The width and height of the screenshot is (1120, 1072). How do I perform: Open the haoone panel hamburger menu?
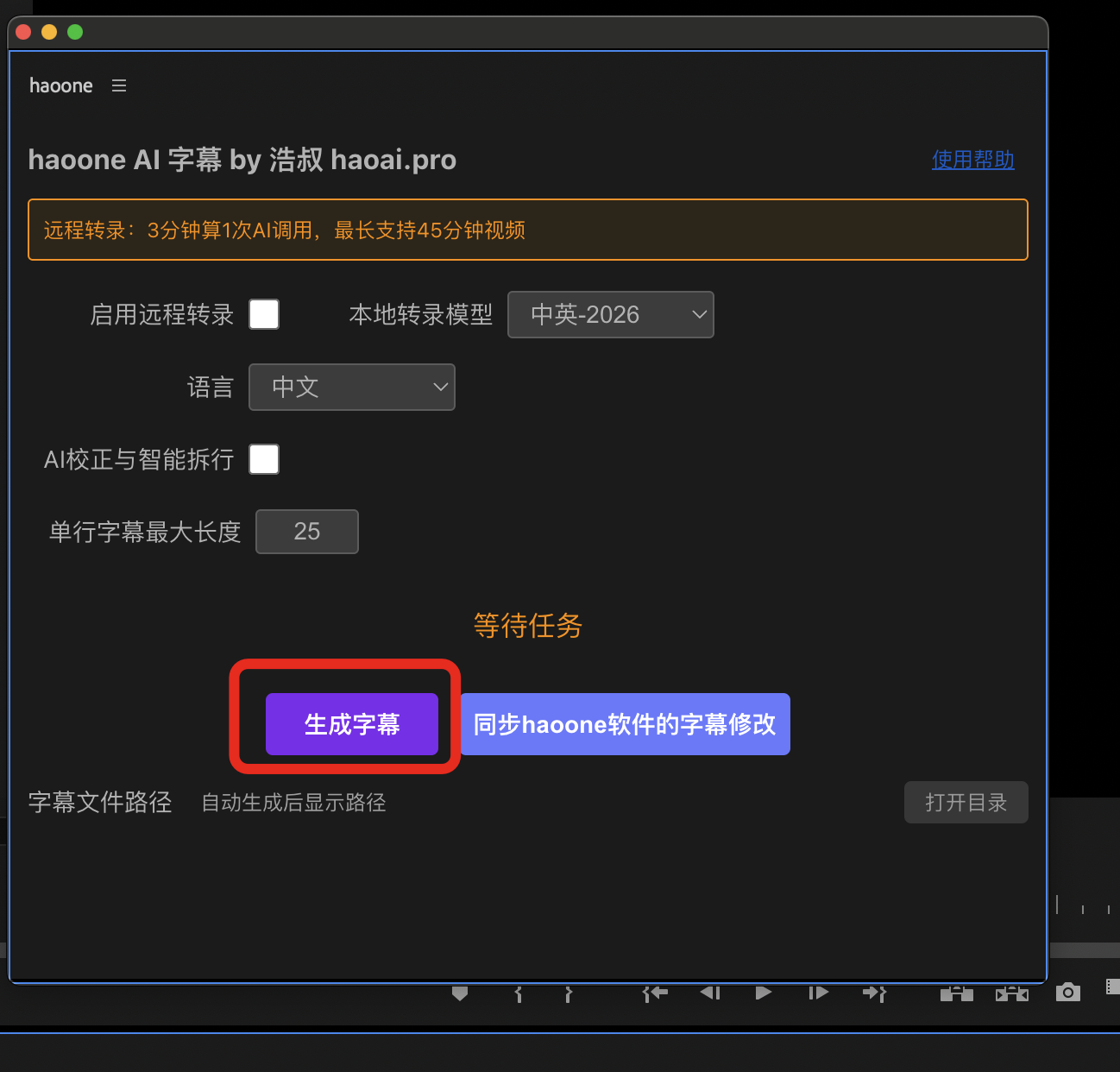pos(119,85)
